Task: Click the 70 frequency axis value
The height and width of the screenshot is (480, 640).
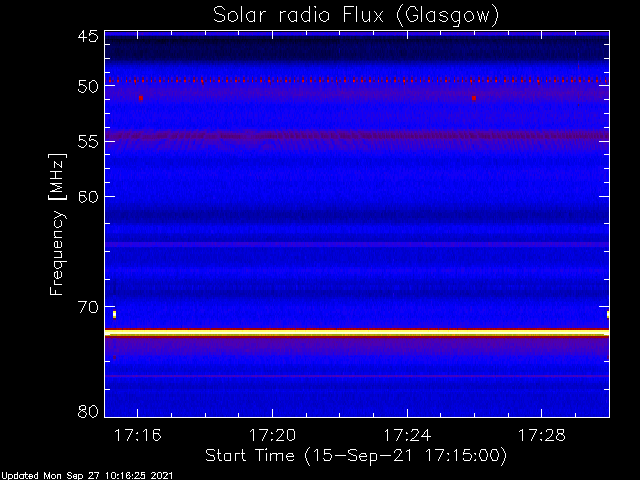Action: pos(88,307)
